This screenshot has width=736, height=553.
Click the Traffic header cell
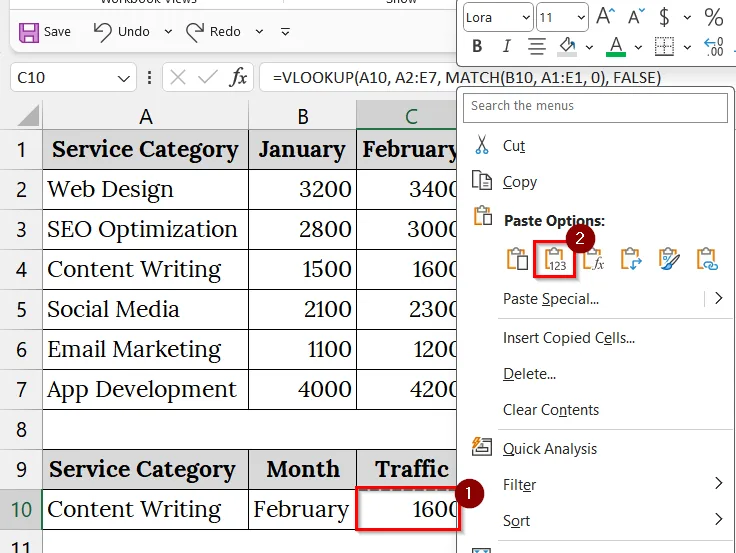(x=406, y=469)
